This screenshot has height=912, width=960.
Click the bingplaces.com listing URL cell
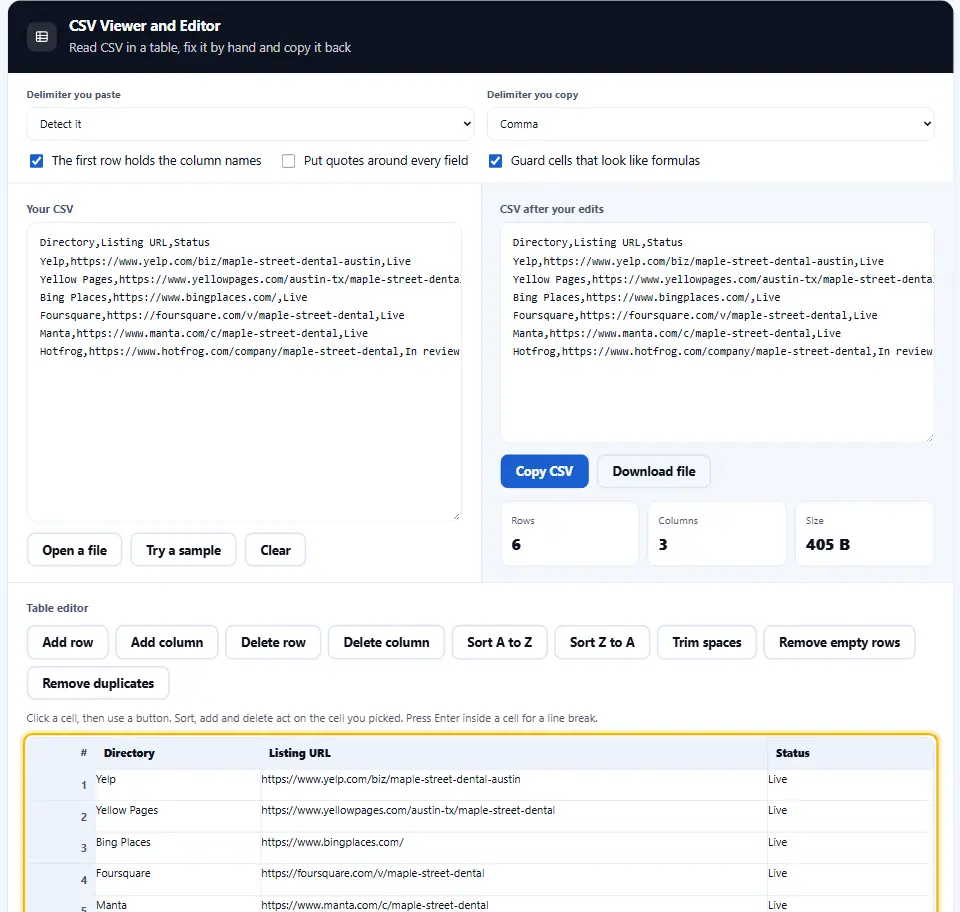click(x=514, y=848)
